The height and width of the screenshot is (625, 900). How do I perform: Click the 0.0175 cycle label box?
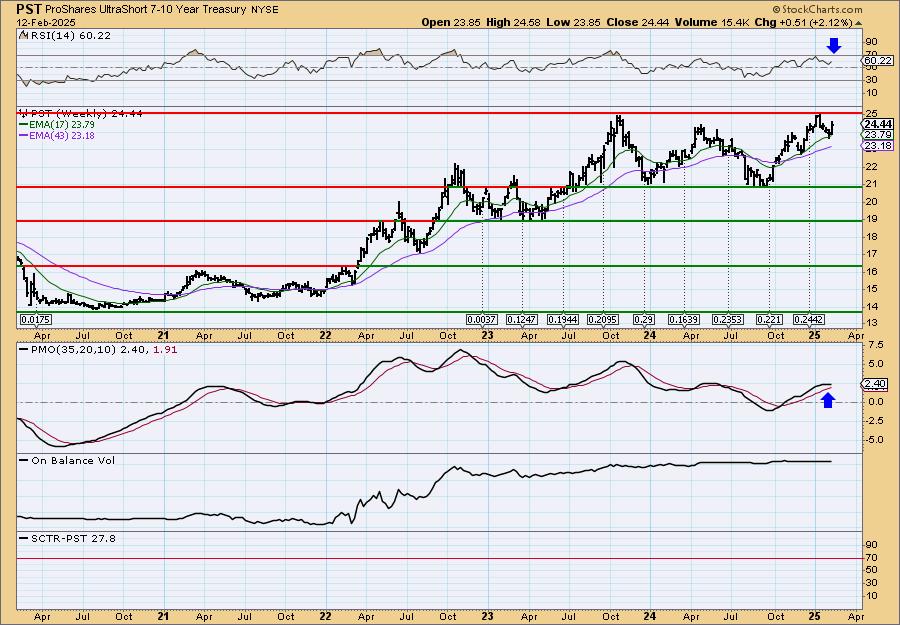pos(36,319)
